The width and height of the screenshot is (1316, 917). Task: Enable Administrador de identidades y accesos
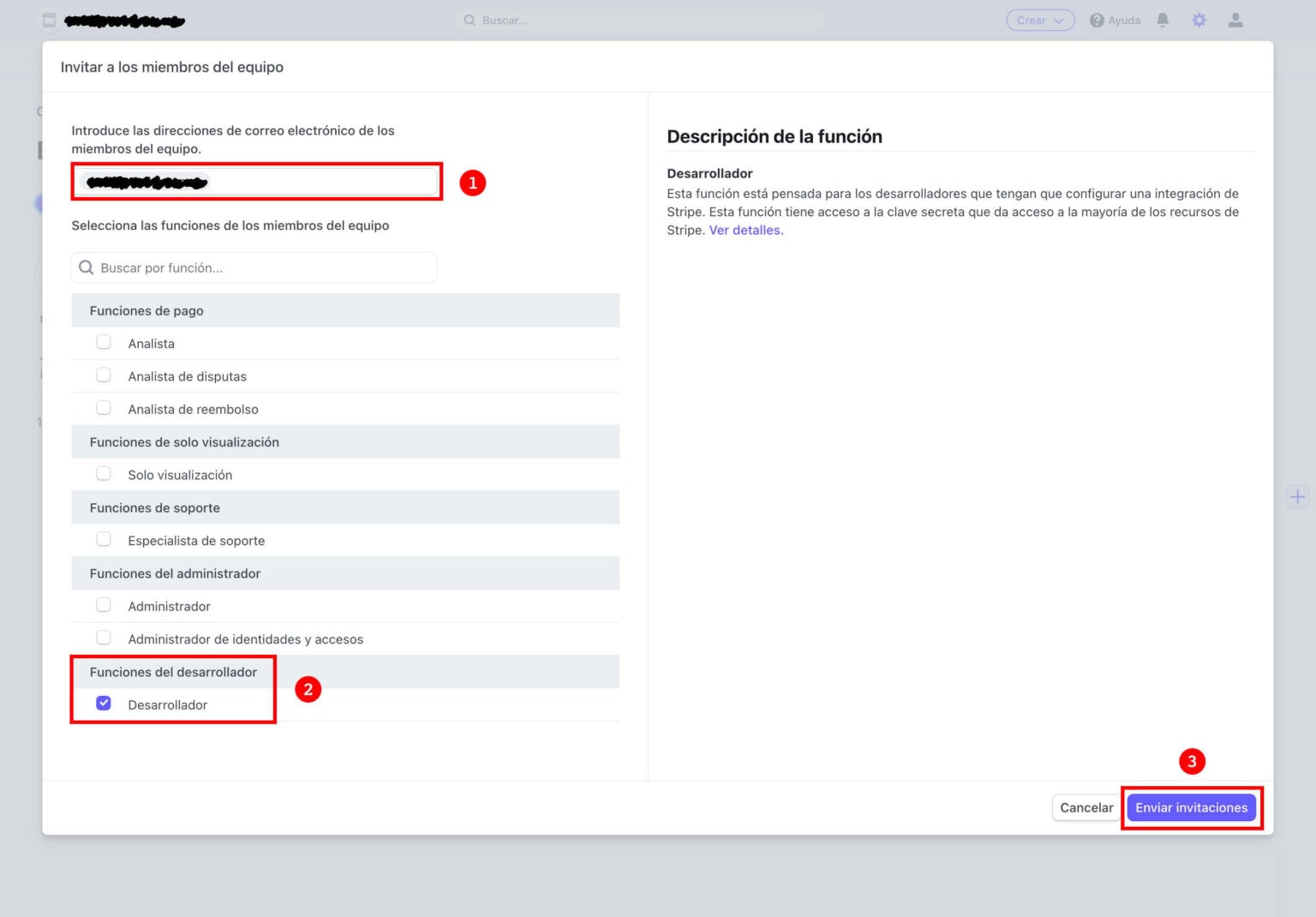point(104,637)
